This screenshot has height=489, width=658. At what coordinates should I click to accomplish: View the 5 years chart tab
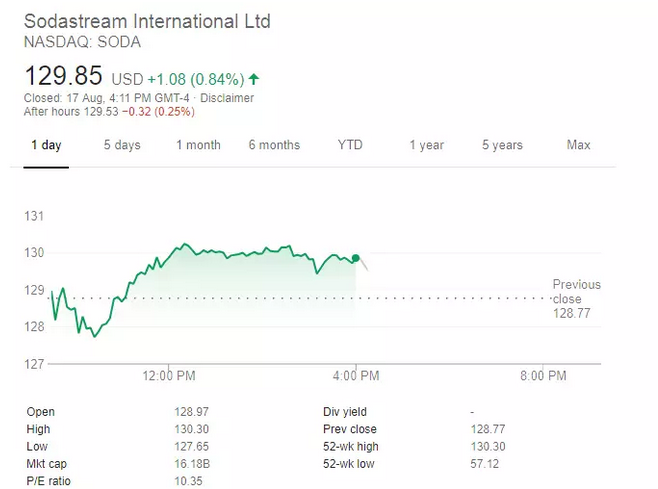click(x=502, y=145)
